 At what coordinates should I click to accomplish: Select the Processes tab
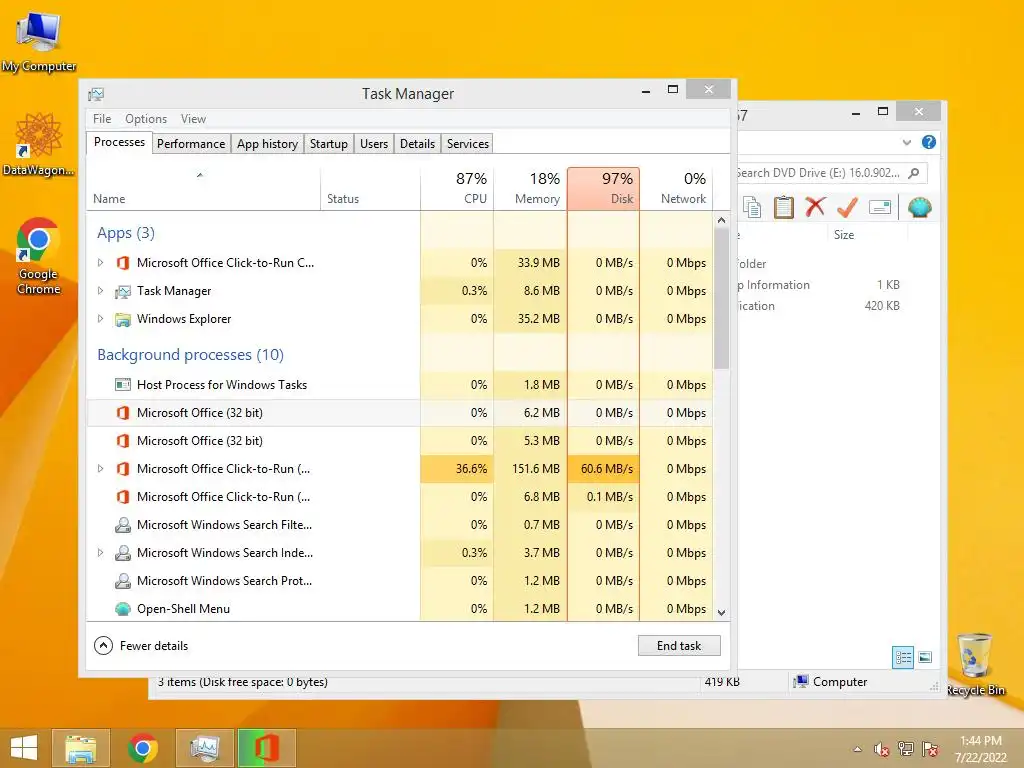pos(120,142)
